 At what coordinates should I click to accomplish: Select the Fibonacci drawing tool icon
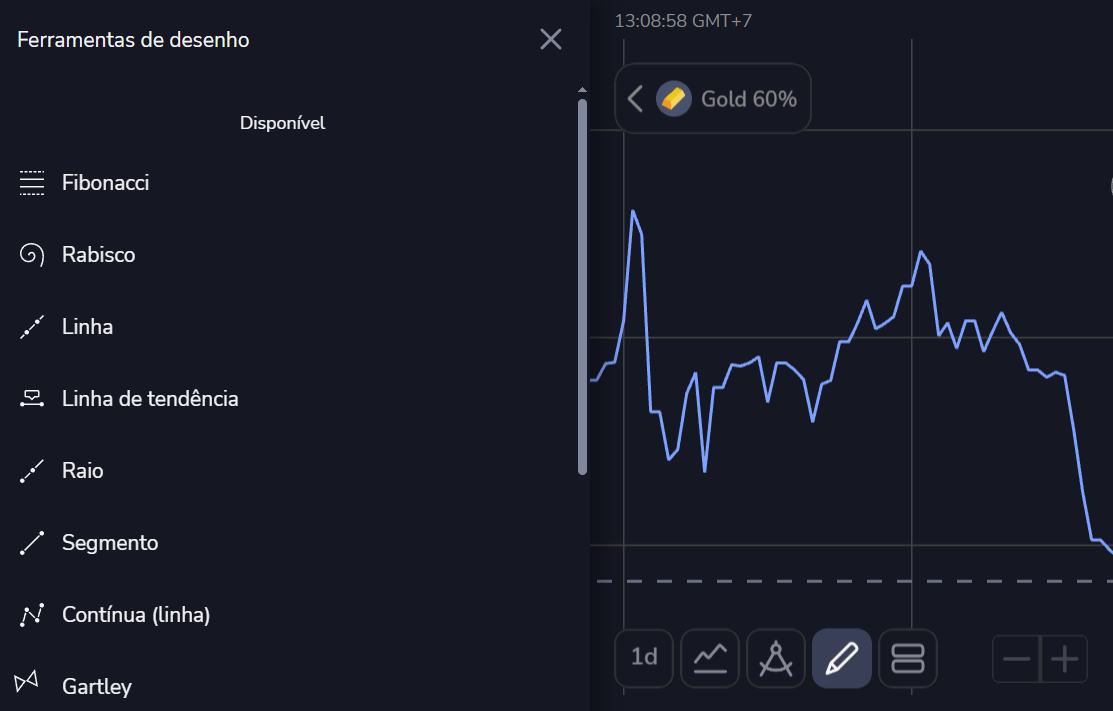coord(32,183)
